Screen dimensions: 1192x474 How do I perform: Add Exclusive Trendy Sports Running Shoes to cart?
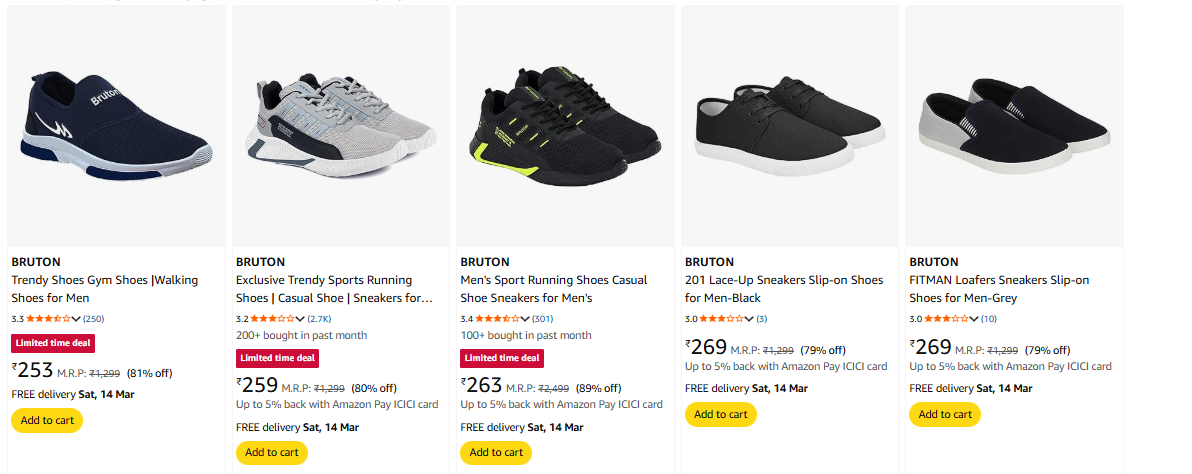pyautogui.click(x=272, y=452)
